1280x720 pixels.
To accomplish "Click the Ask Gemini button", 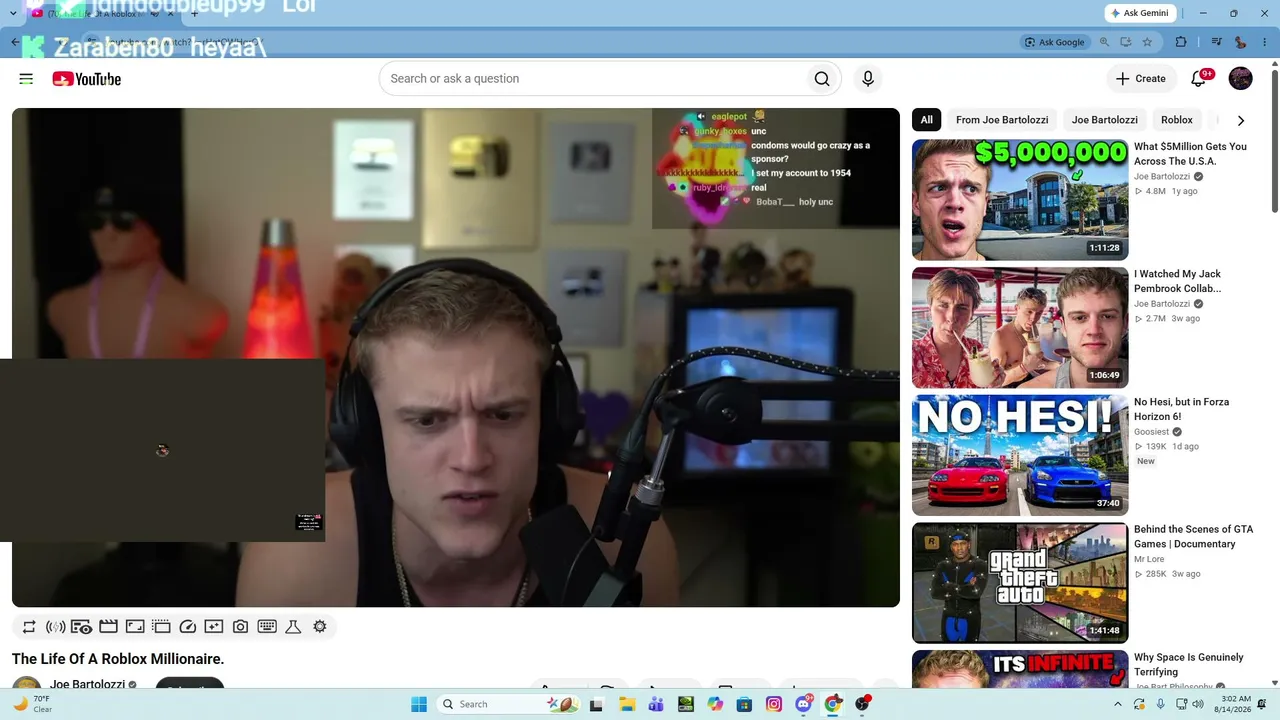I will tap(1140, 13).
